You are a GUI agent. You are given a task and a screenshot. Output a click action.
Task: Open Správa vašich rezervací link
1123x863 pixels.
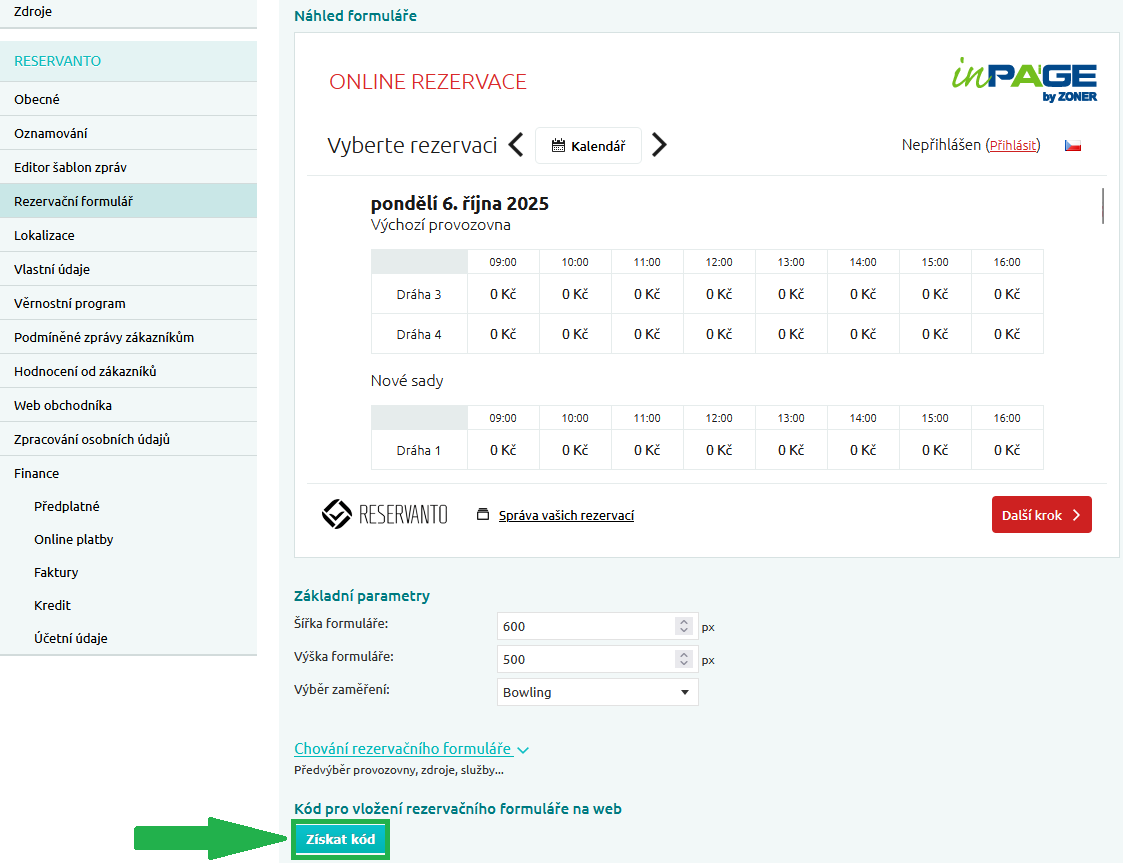[566, 516]
